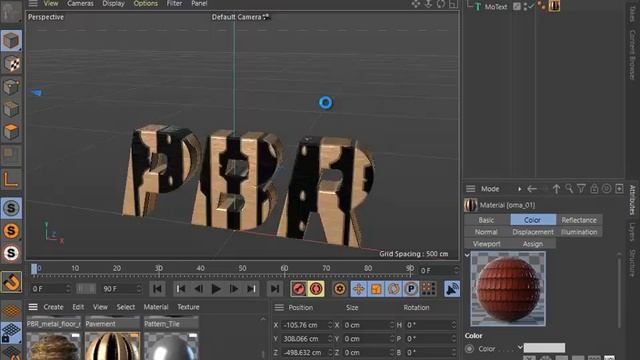This screenshot has height=360, width=640.
Task: Open the Attributes Manager hamburger menu
Action: (471, 189)
